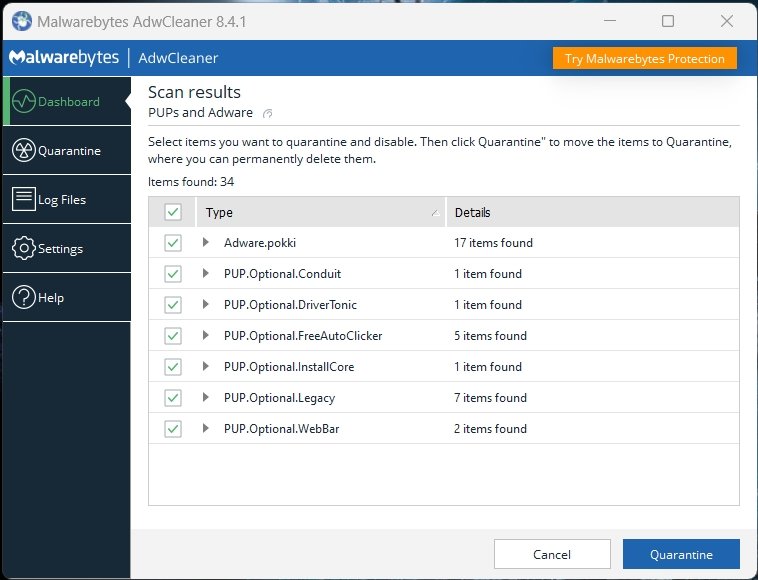The image size is (758, 580).
Task: Click the AdwCleaner header title text
Action: [178, 58]
